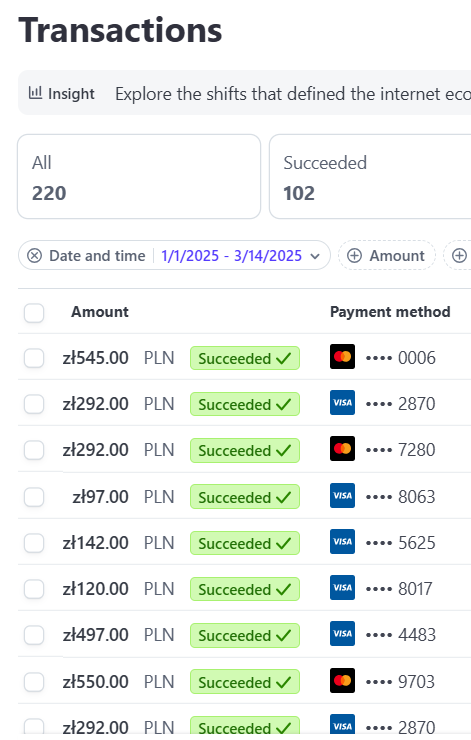471x740 pixels.
Task: Click Mastercard icon for card ending 9703
Action: click(x=342, y=681)
